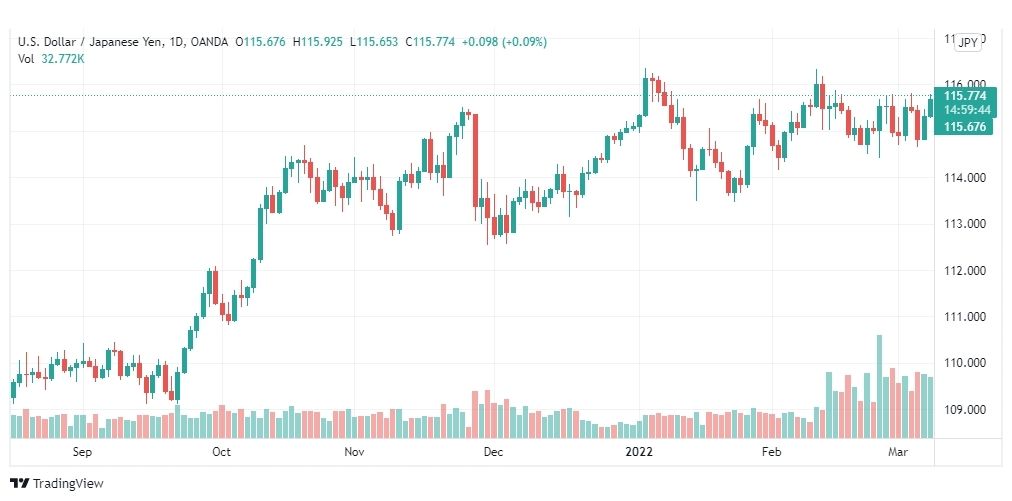Viewport: 1012px width, 501px height.
Task: Click the 2022 label on time axis
Action: 639,452
